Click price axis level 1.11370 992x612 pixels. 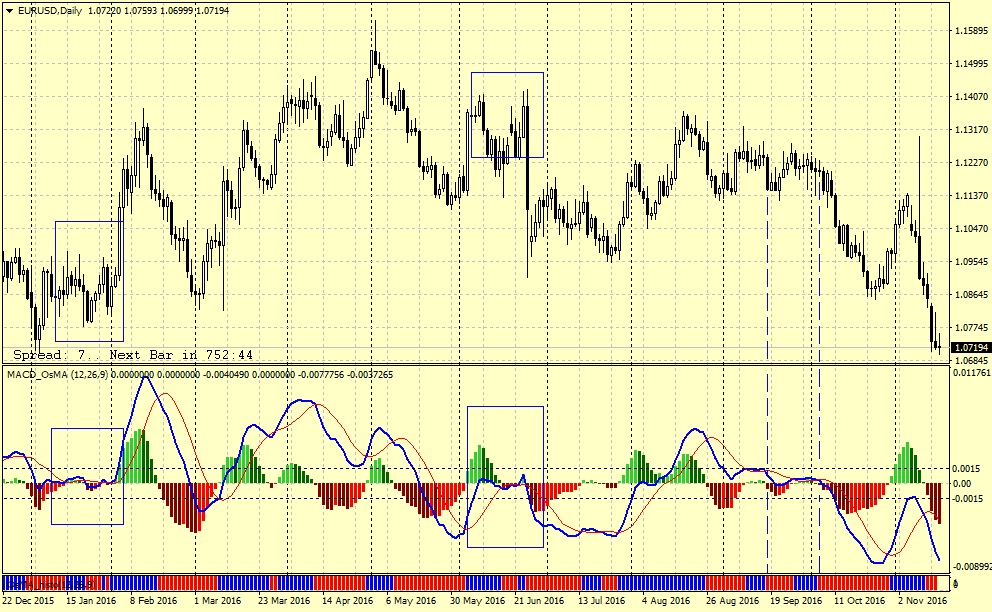(x=970, y=196)
